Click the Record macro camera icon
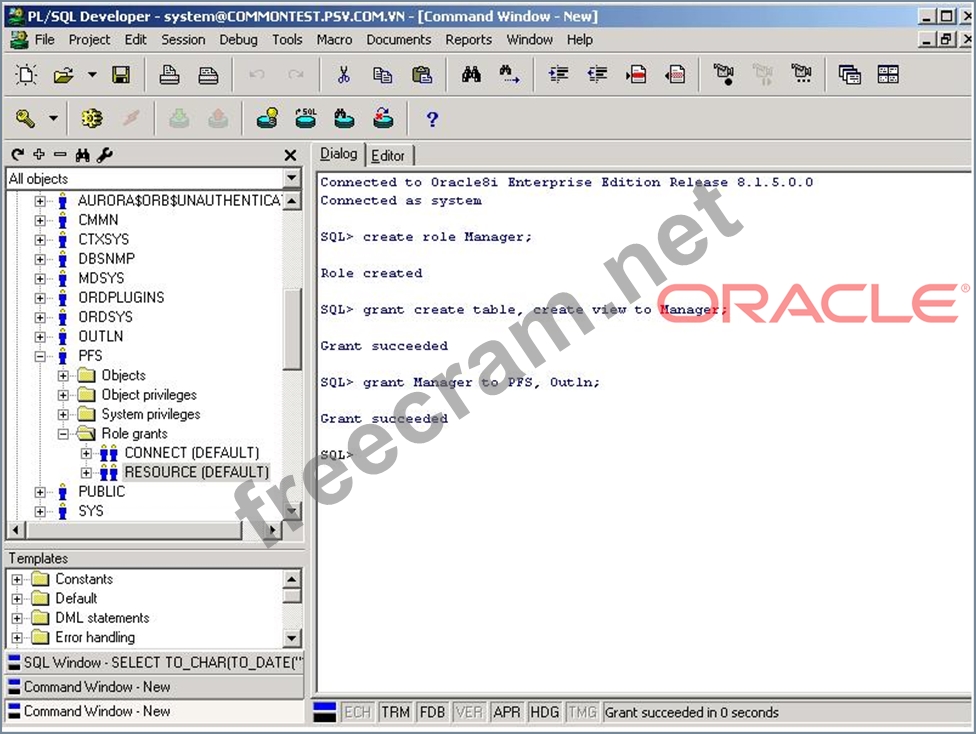The image size is (976, 734). click(724, 75)
